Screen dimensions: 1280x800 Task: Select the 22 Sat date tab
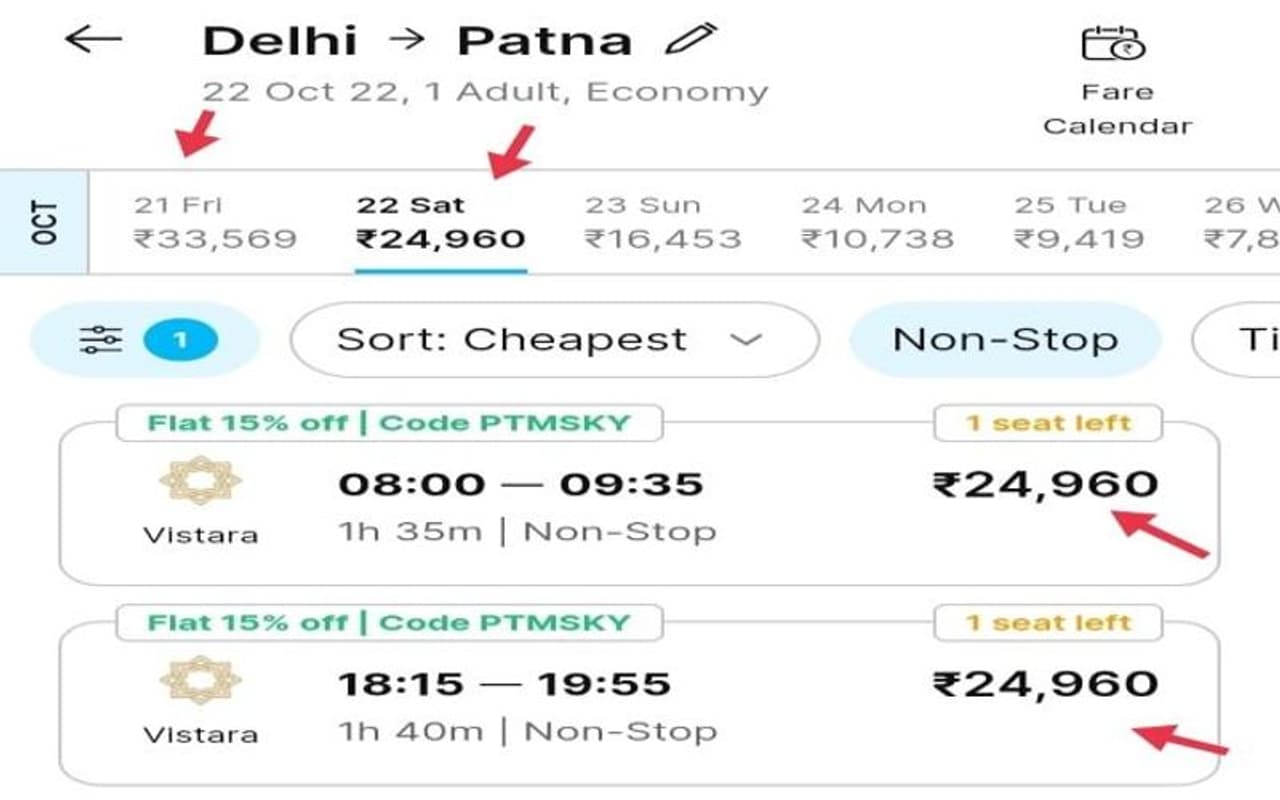[440, 223]
